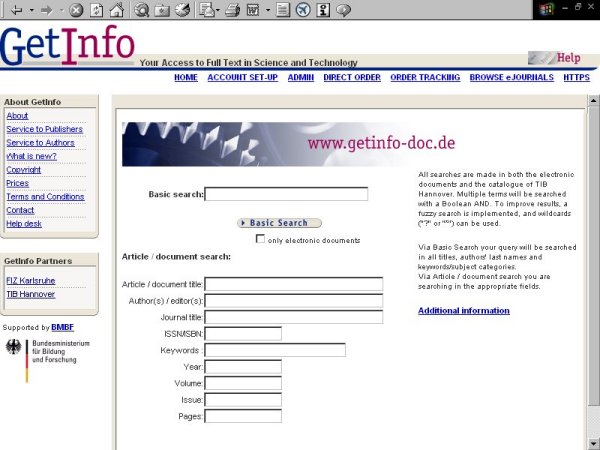600x450 pixels.
Task: Open the Help desk link
Action: click(24, 224)
